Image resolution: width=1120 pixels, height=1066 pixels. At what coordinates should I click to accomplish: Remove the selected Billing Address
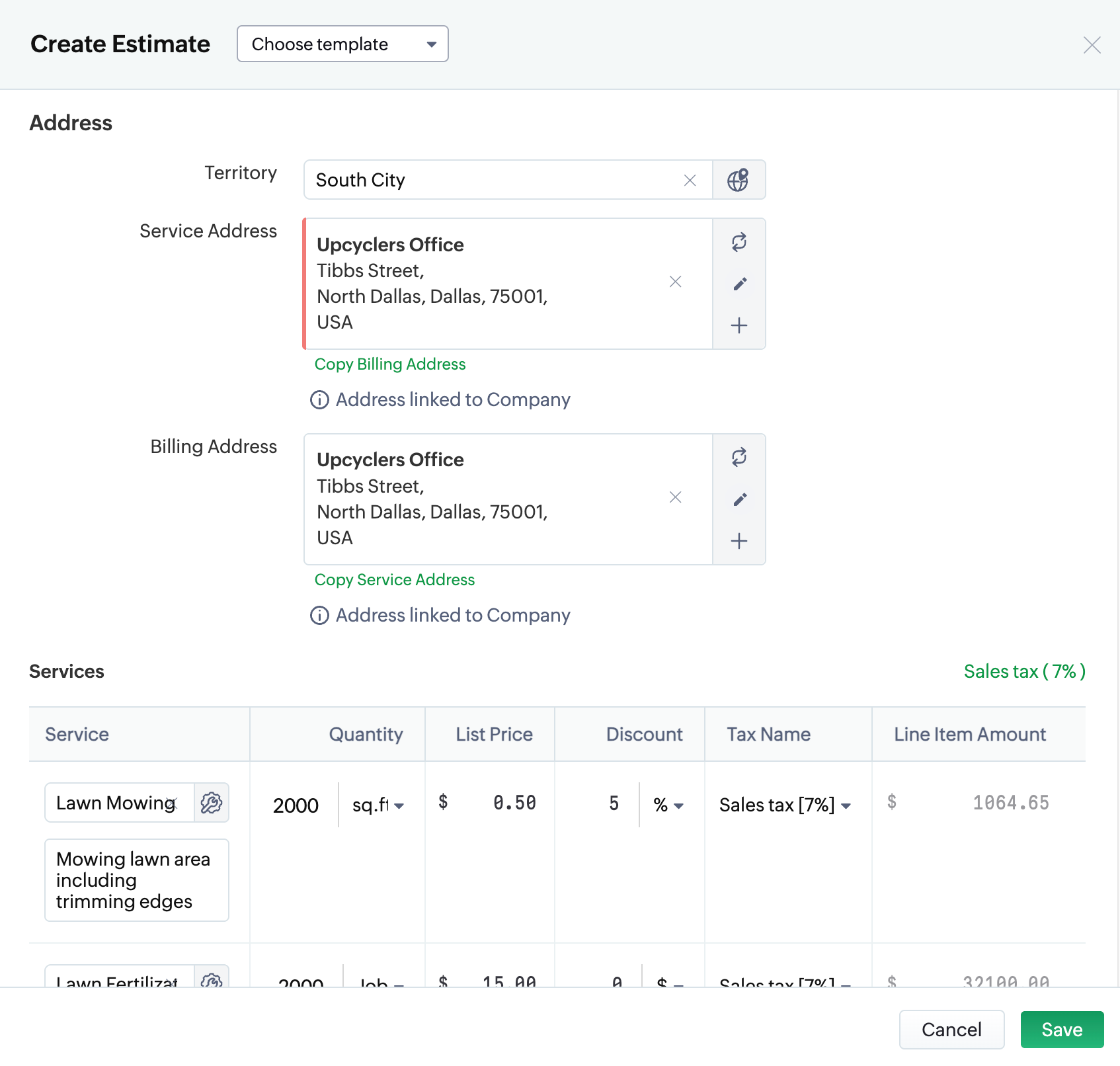(675, 497)
